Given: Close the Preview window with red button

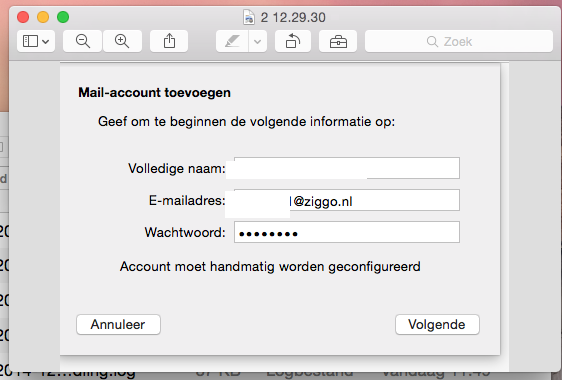Looking at the screenshot, I should point(23,17).
